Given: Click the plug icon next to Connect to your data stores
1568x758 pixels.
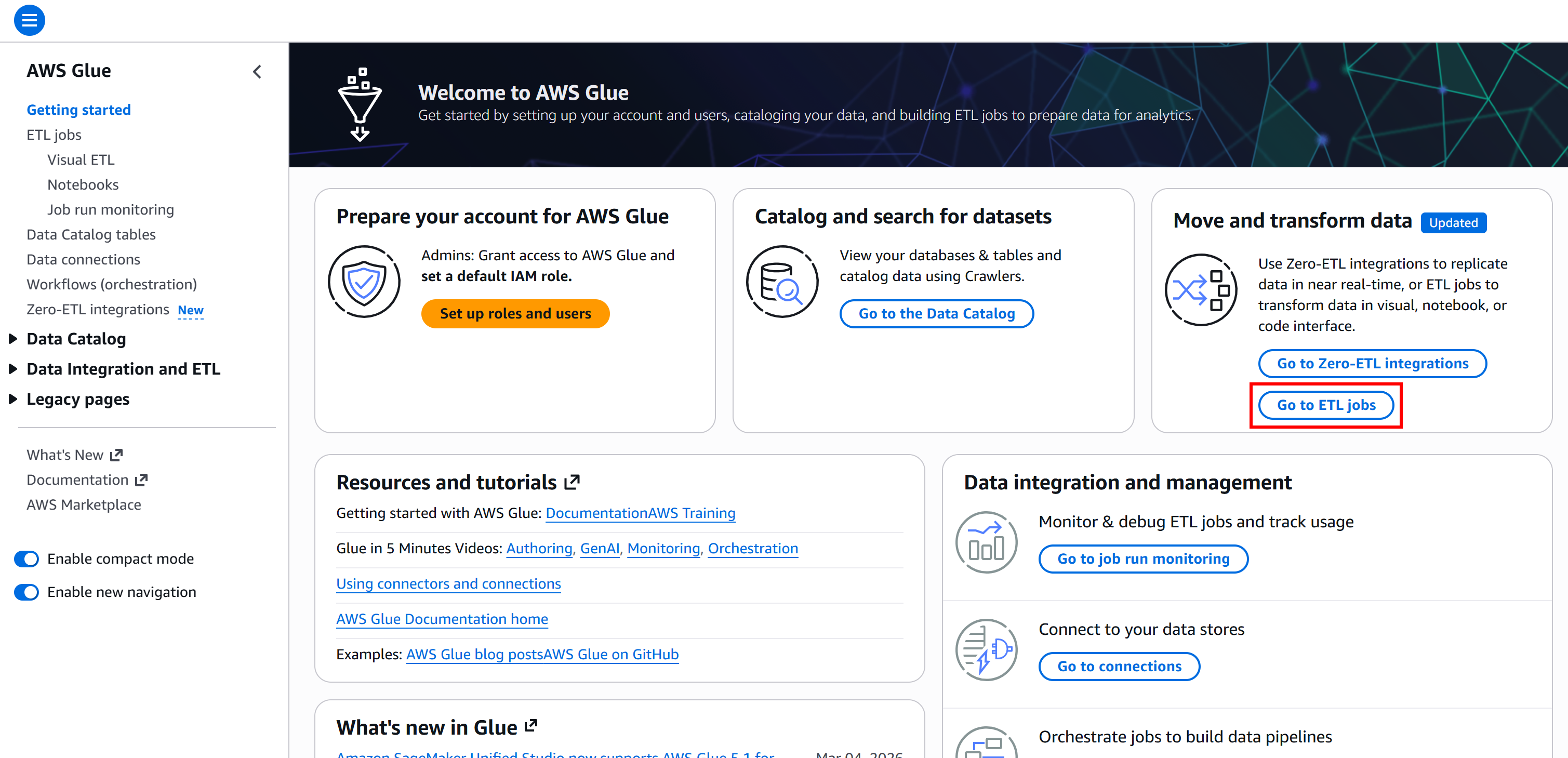Looking at the screenshot, I should click(986, 649).
